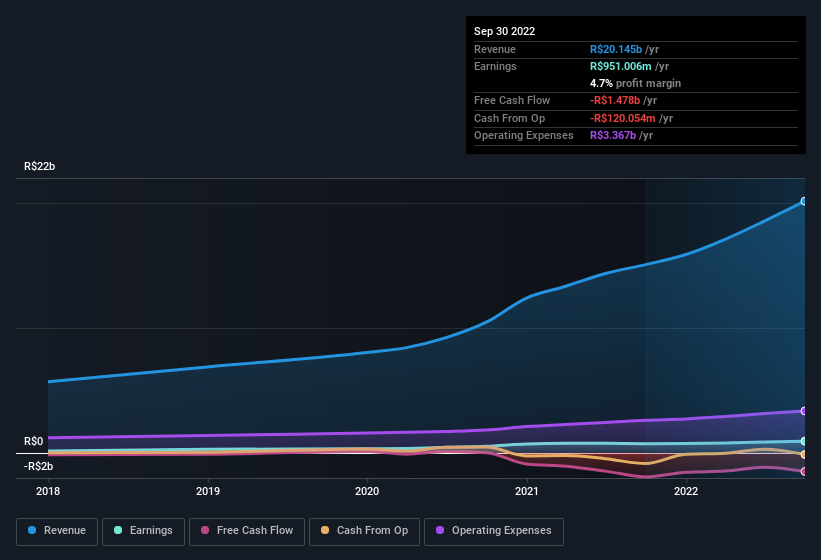The image size is (821, 560).
Task: Click the Operating Expenses label in the tooltip
Action: pos(524,136)
